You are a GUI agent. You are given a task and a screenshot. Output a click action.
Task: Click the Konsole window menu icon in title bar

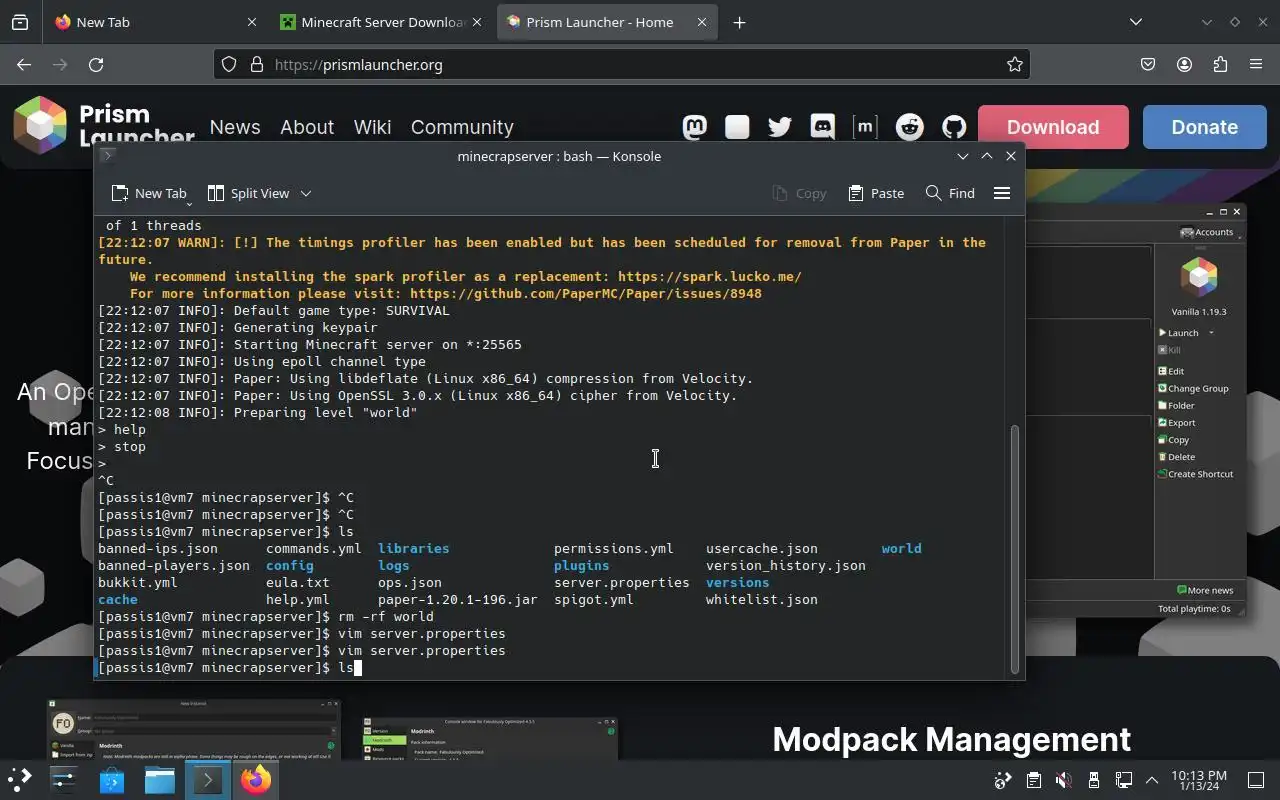(x=108, y=155)
